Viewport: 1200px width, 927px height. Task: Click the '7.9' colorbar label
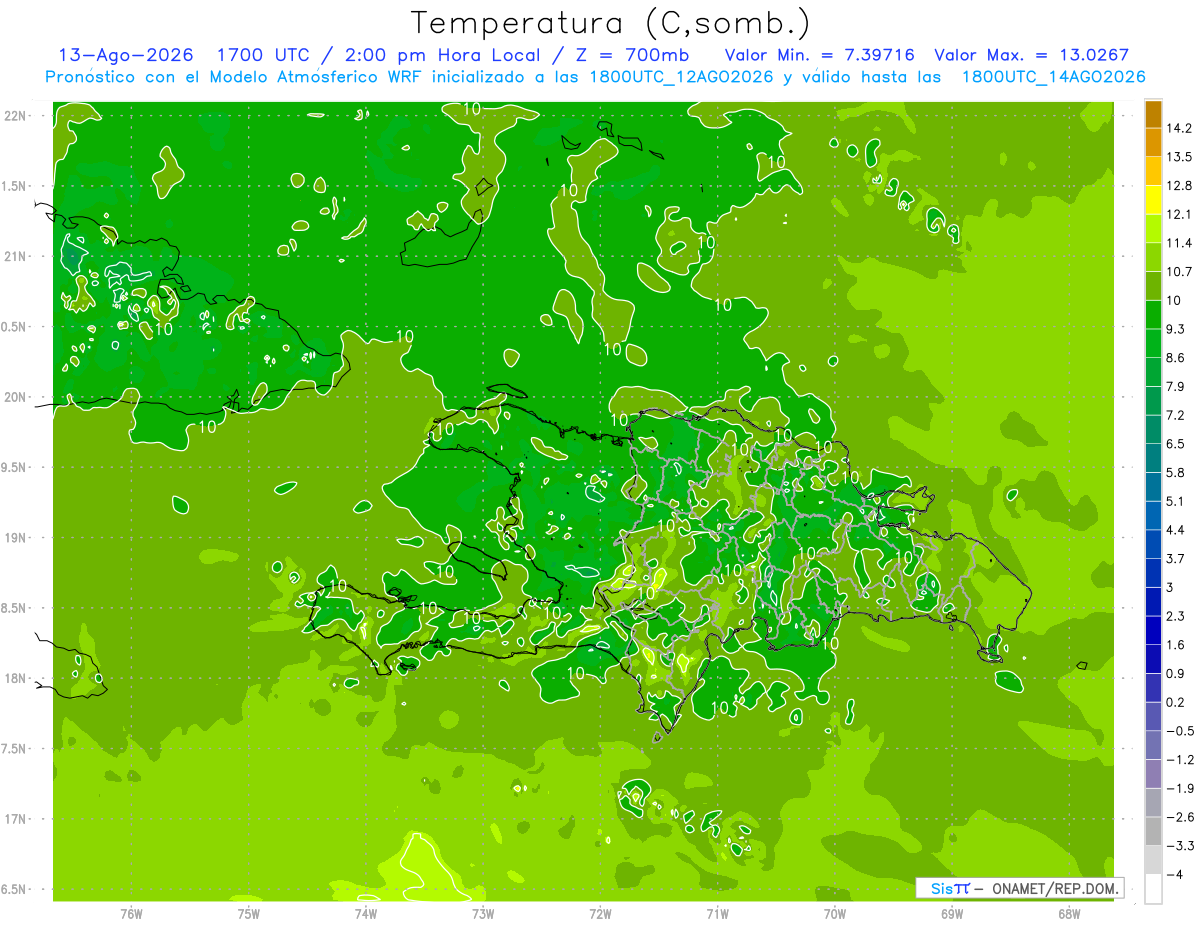coord(1174,386)
